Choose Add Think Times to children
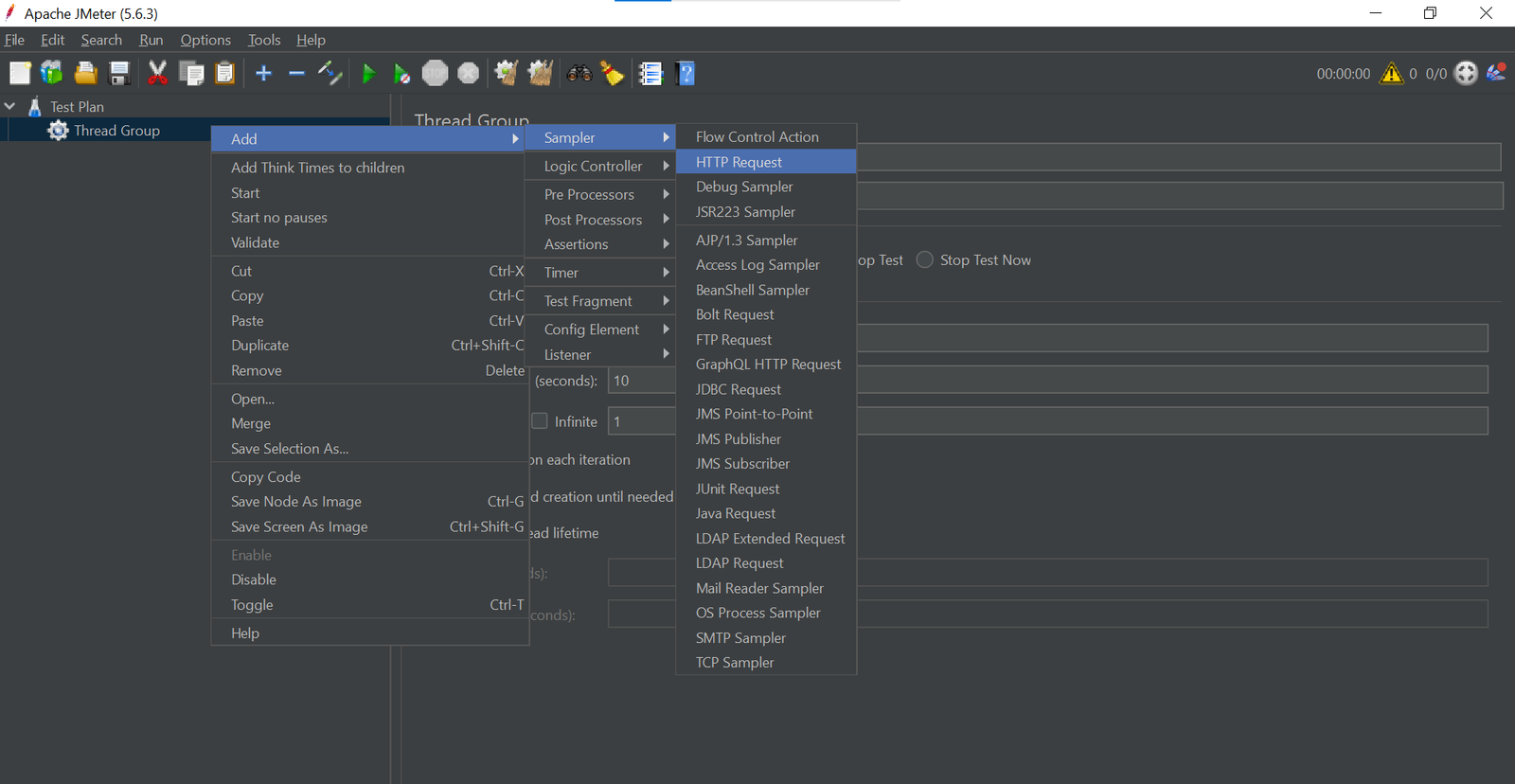 [x=369, y=167]
